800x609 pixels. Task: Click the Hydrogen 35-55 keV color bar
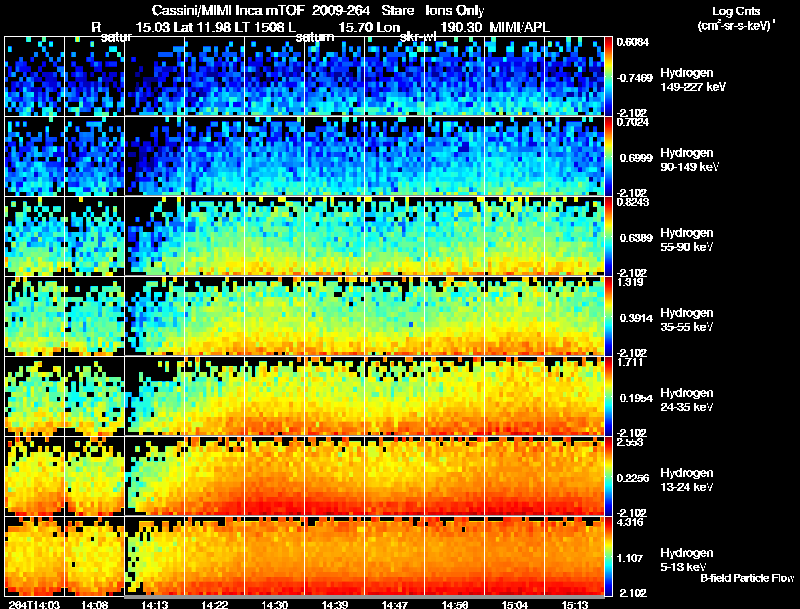(608, 316)
